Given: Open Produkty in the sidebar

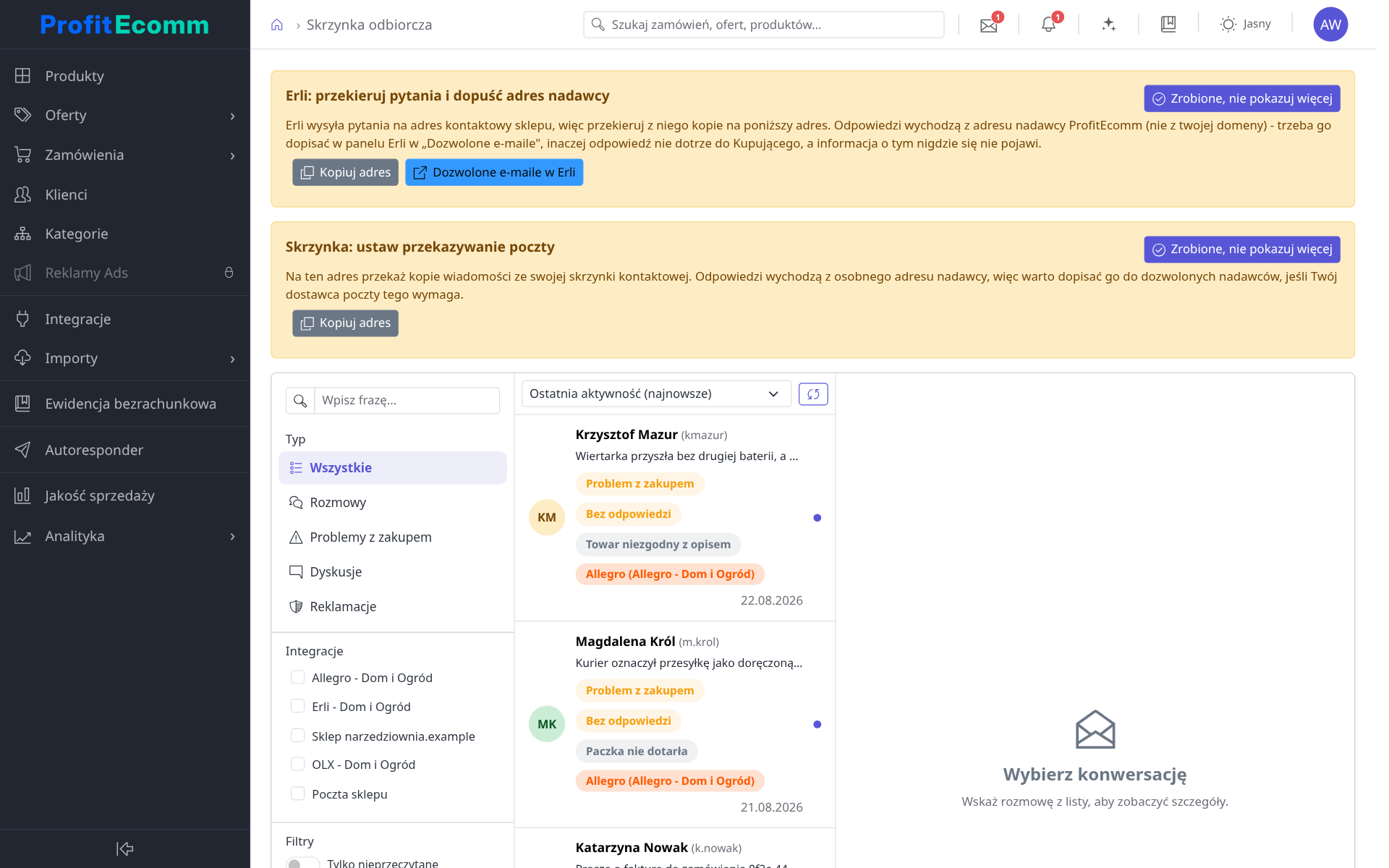Looking at the screenshot, I should click(x=125, y=76).
